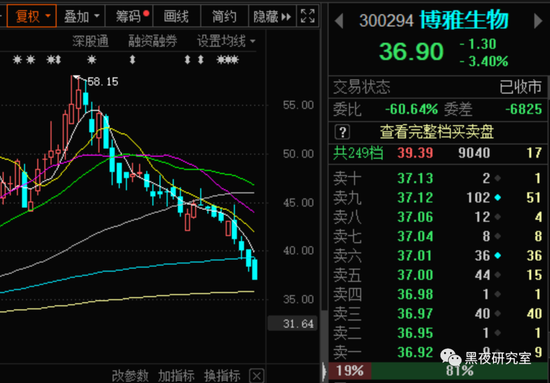Click 卖三 price 36.97
This screenshot has height=383, width=550.
pyautogui.click(x=415, y=314)
